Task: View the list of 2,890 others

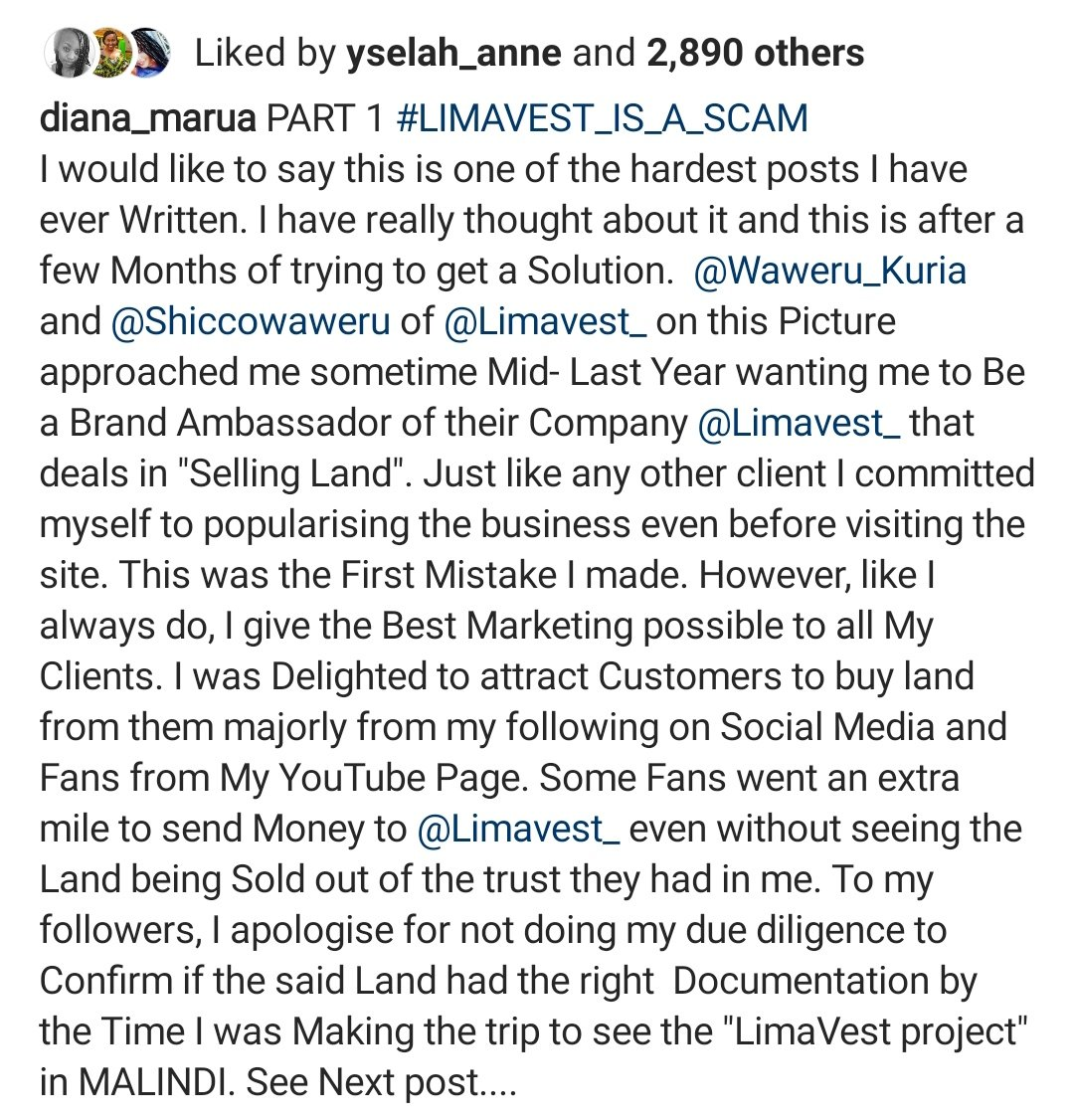Action: click(755, 54)
